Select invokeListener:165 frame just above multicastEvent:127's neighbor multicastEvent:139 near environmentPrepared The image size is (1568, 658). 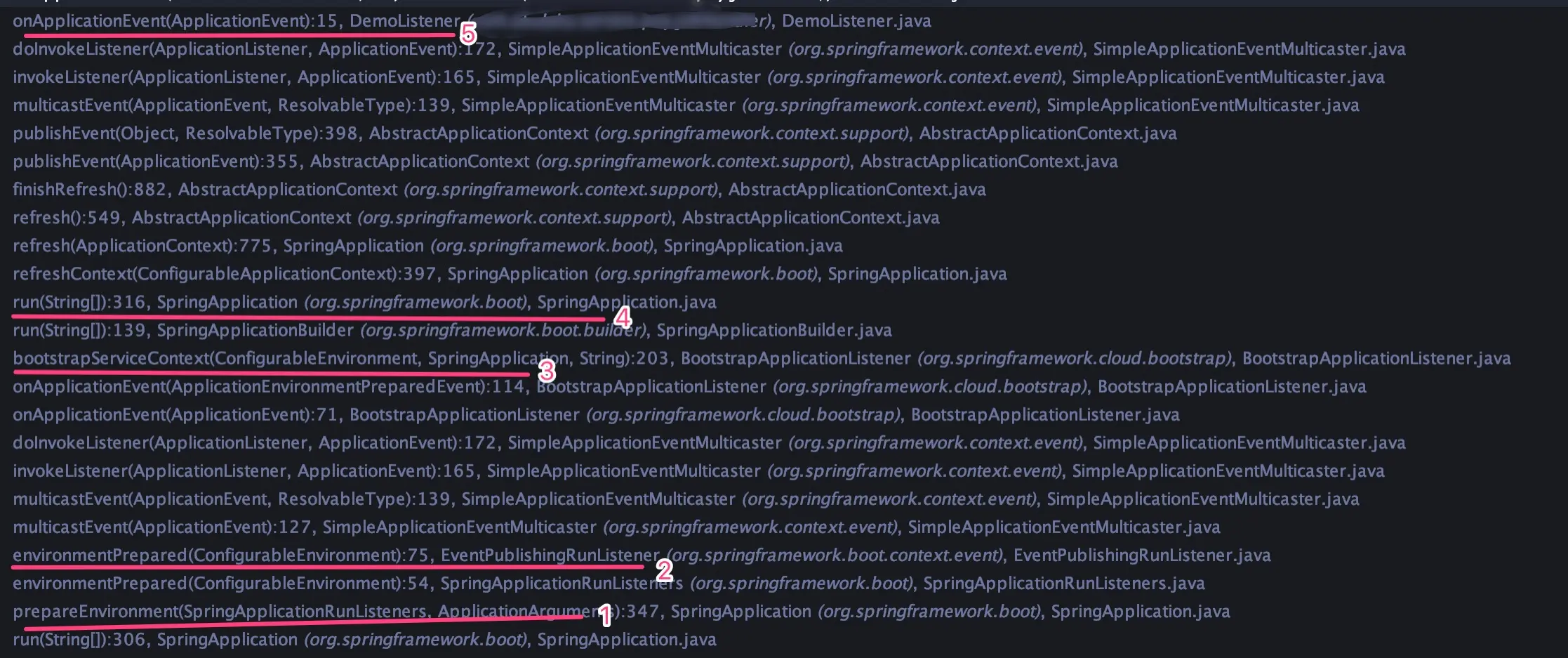tap(698, 471)
